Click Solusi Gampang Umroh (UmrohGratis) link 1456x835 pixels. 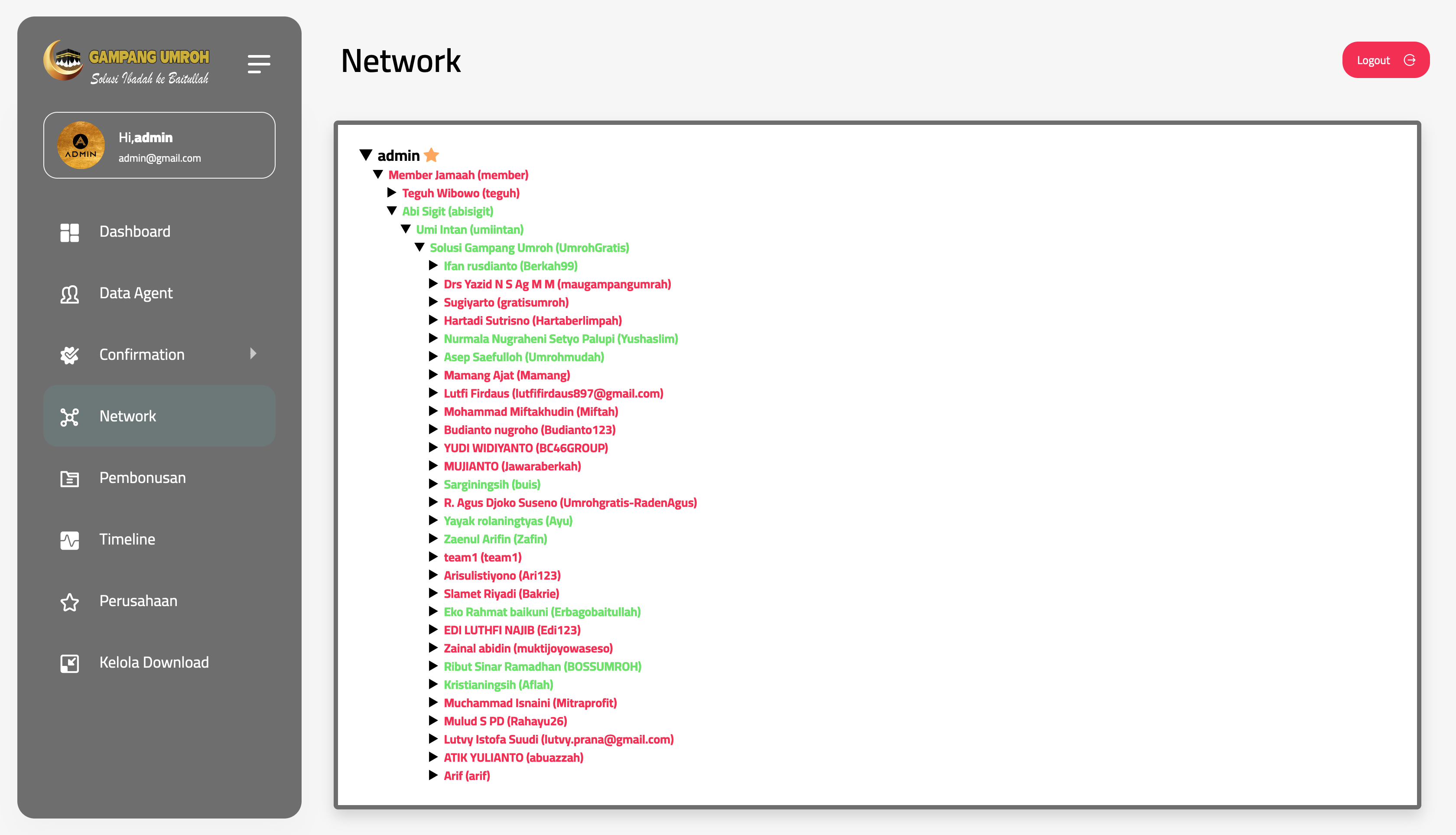(x=530, y=248)
